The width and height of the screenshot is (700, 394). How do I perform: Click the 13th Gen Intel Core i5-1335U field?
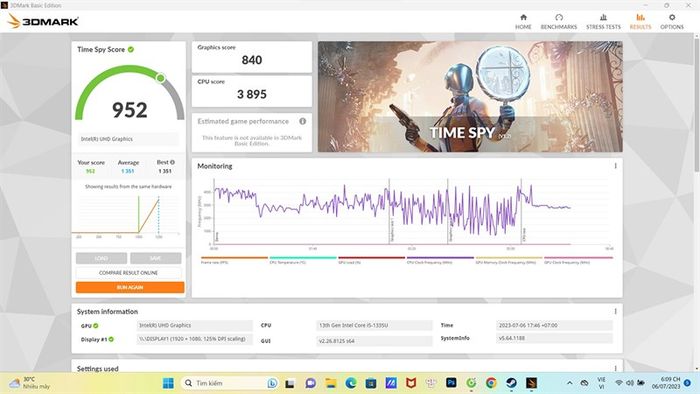(374, 325)
